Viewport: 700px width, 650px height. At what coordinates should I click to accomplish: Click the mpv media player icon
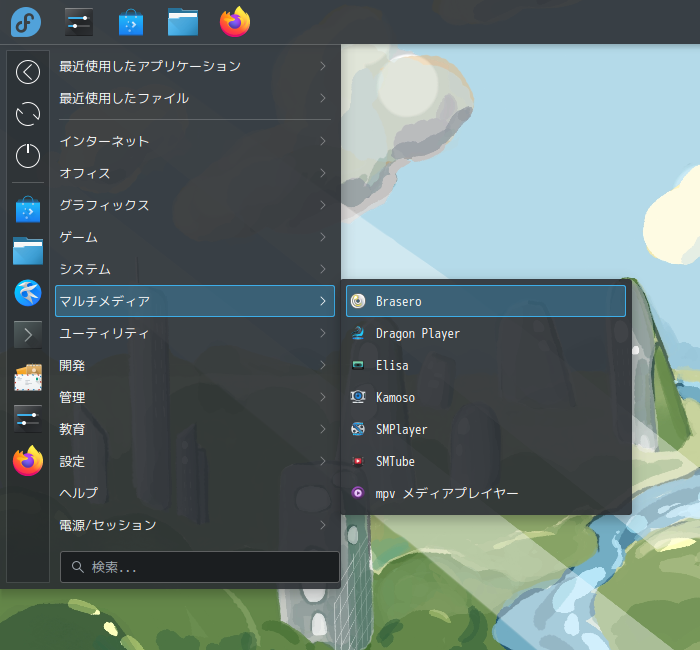tap(358, 492)
